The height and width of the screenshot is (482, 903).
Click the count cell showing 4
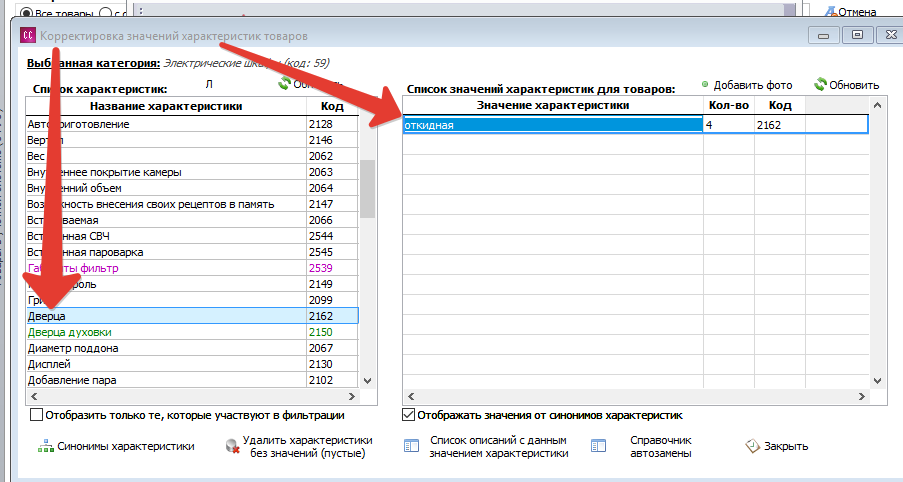729,125
